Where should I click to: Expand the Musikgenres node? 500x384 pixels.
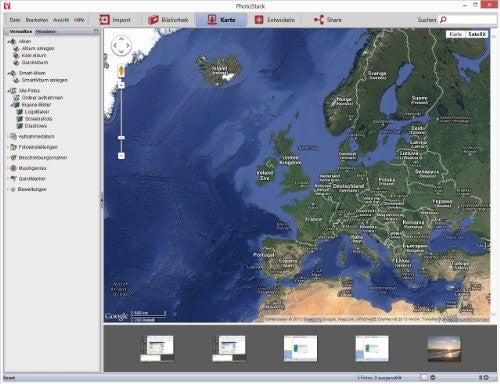[8, 168]
